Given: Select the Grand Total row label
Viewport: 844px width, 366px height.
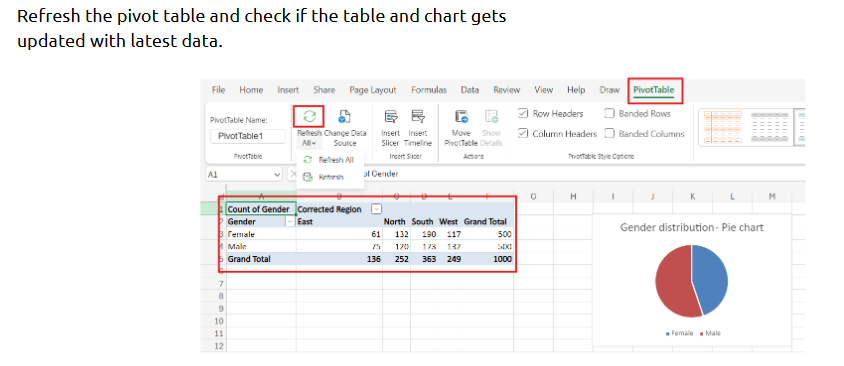Looking at the screenshot, I should coord(261,259).
